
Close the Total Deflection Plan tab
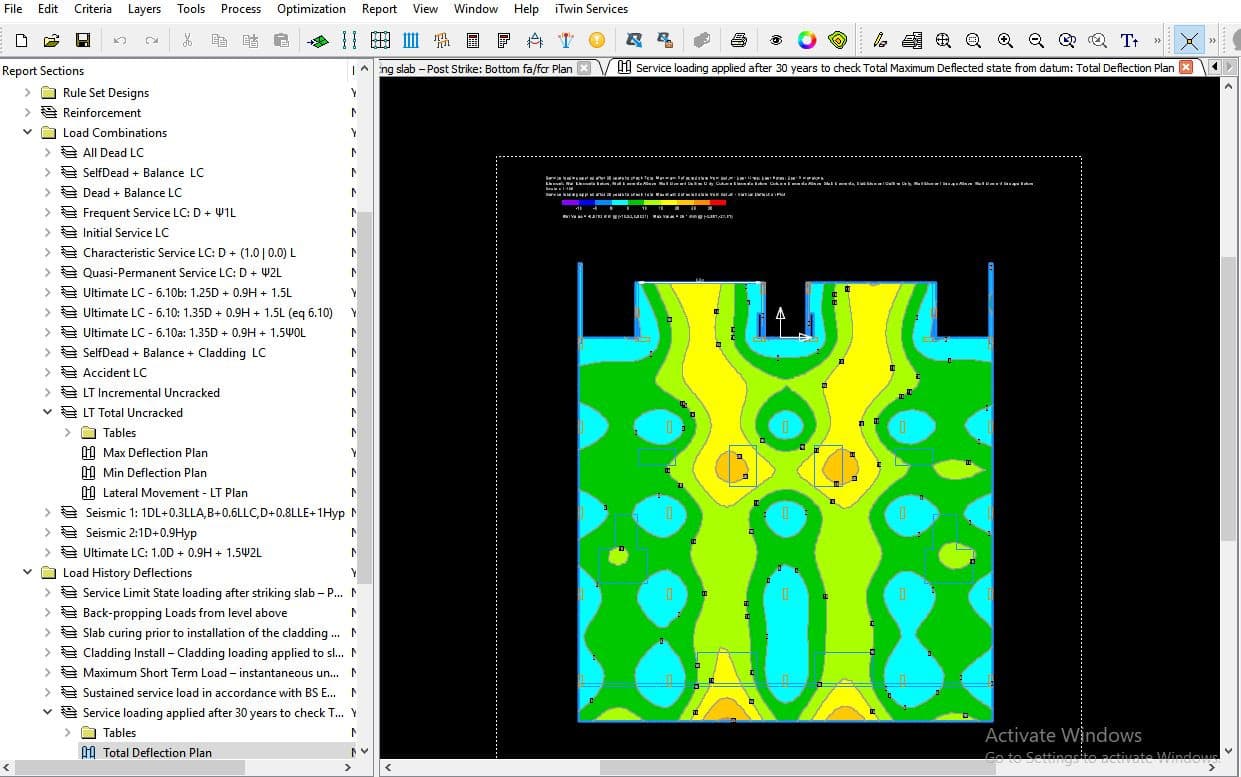pos(1186,67)
